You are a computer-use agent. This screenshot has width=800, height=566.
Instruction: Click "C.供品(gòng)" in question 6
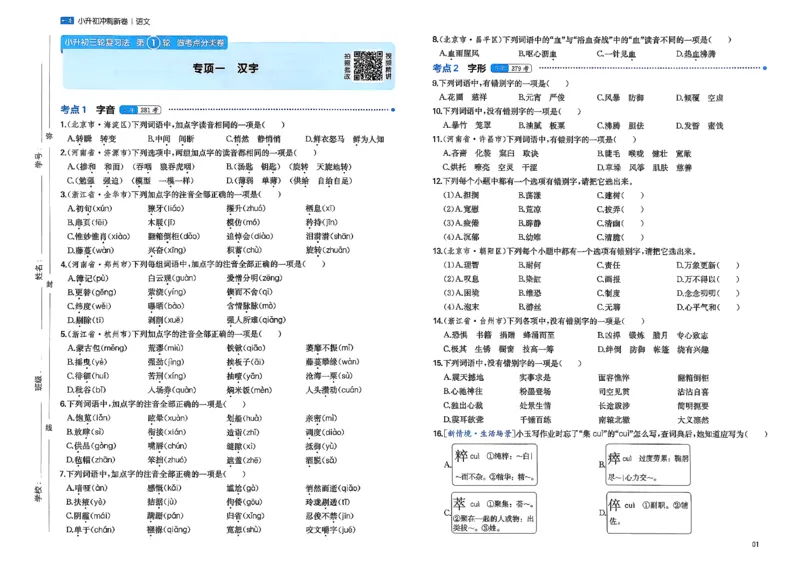[91, 446]
